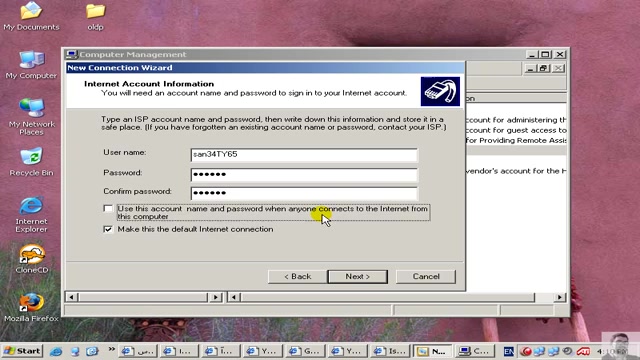The image size is (640, 360).
Task: Click the wizard modem icon graphic
Action: coord(440,91)
